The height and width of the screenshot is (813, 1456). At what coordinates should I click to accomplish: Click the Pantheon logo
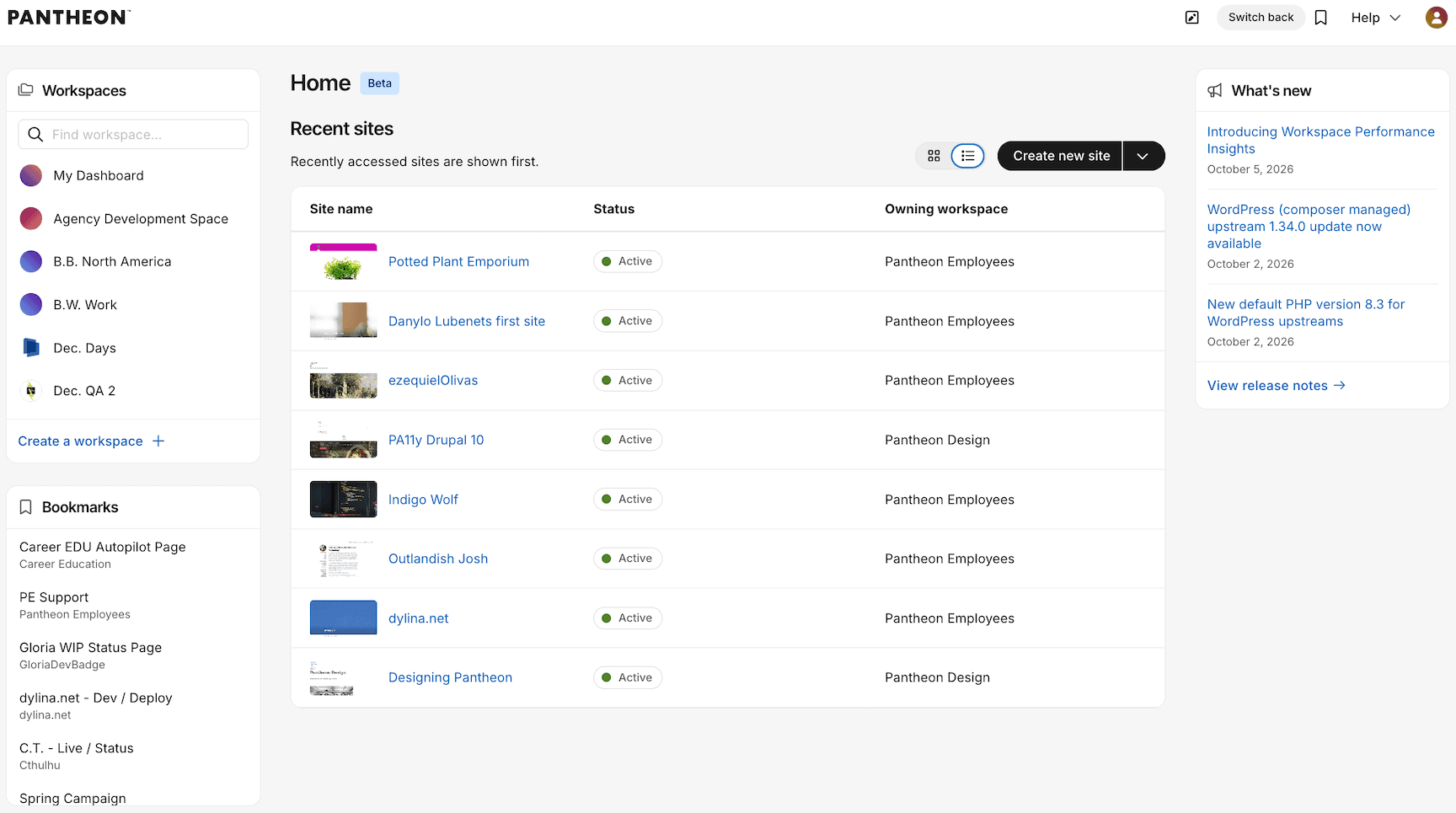click(69, 18)
